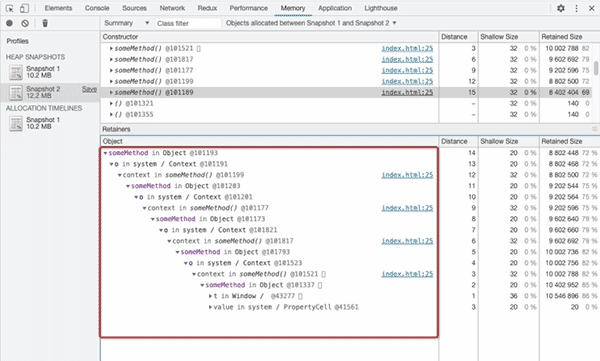
Task: Collapse someMethod in Object @101793 retainer
Action: 177,252
